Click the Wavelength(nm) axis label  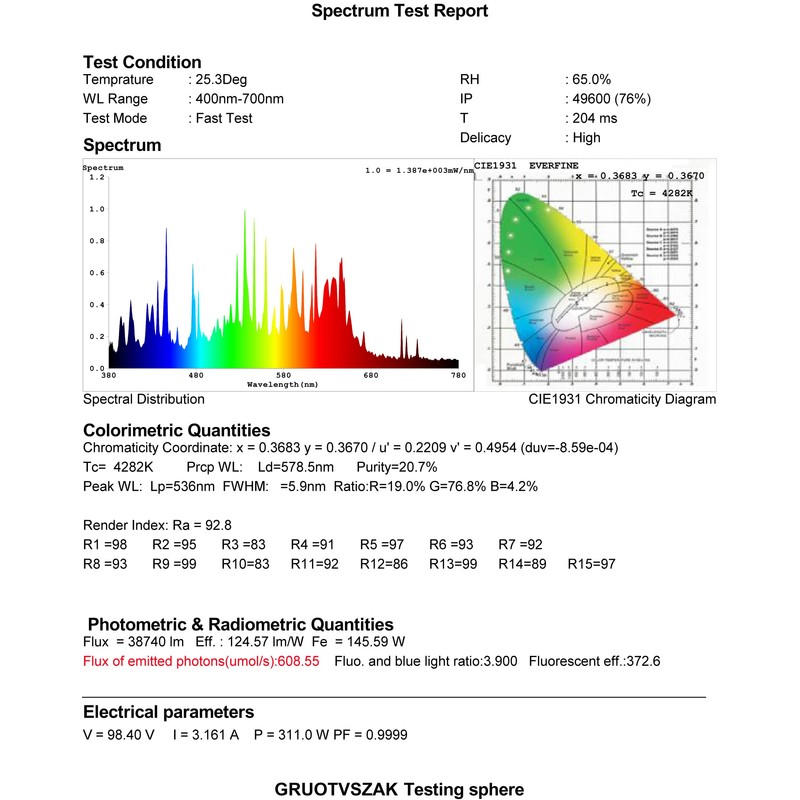pos(282,384)
